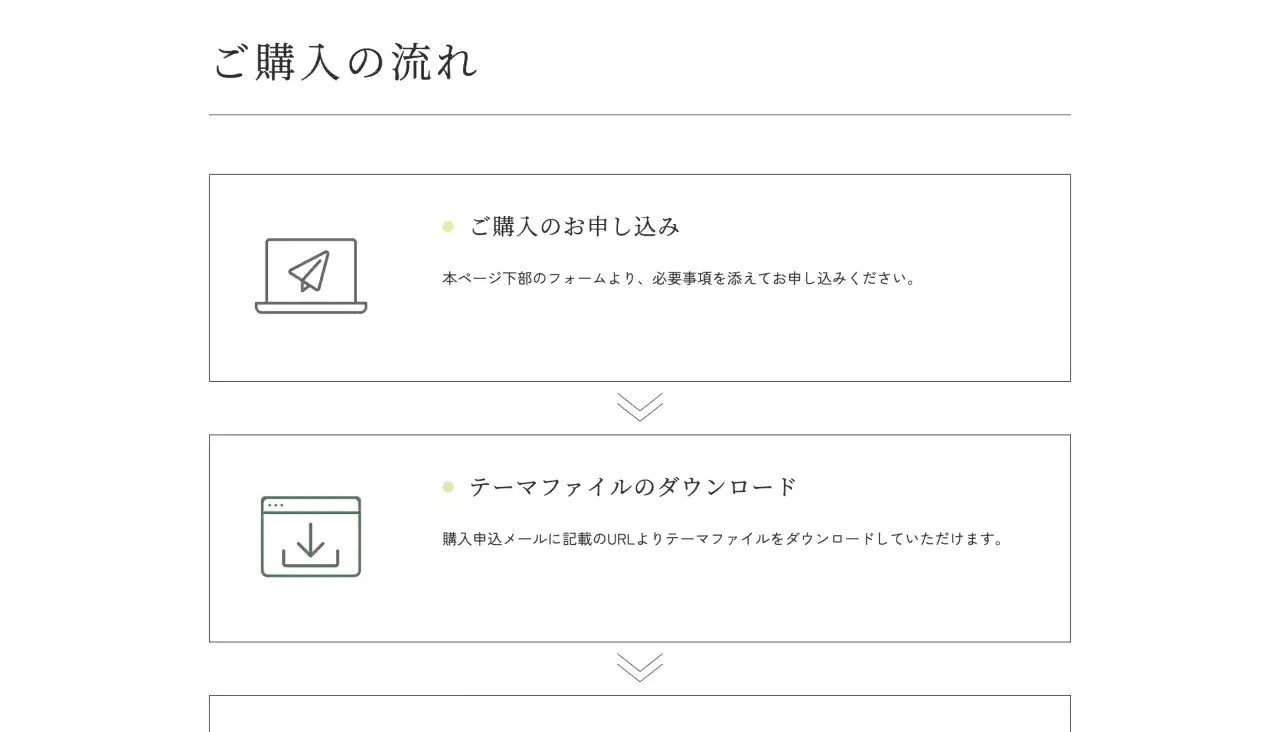Select the テーマファイルのダウンロード step title
This screenshot has width=1280, height=732.
click(x=633, y=487)
